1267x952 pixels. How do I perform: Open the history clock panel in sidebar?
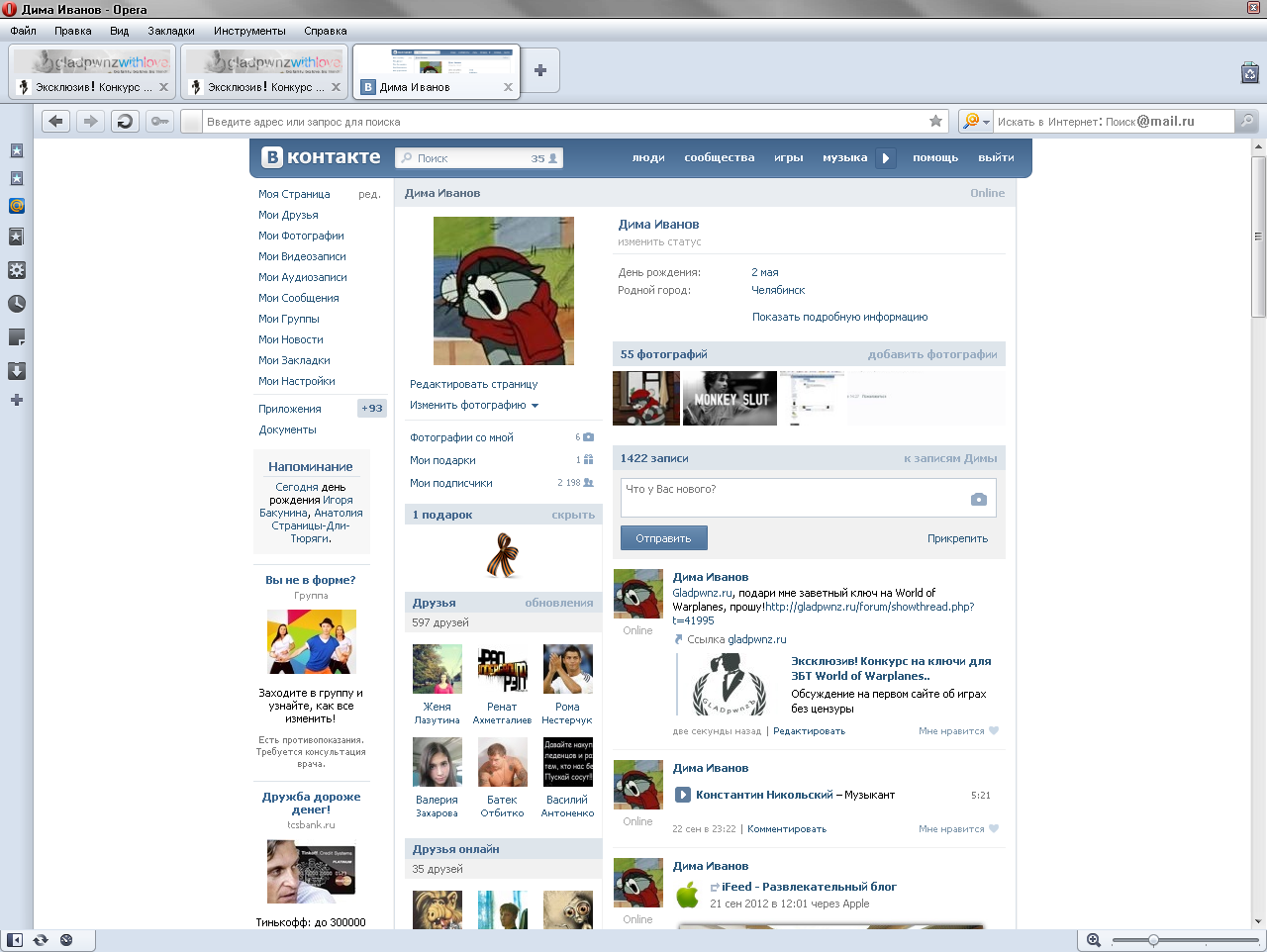16,304
